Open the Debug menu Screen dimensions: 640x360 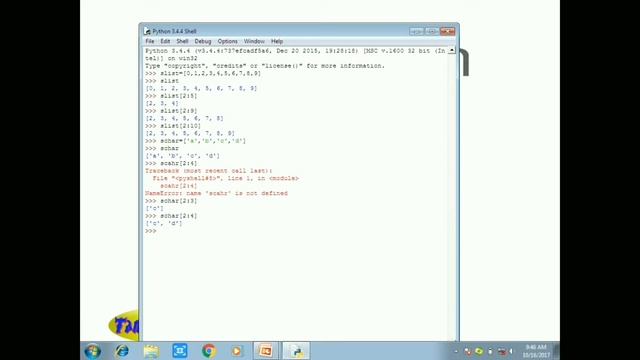pos(202,41)
